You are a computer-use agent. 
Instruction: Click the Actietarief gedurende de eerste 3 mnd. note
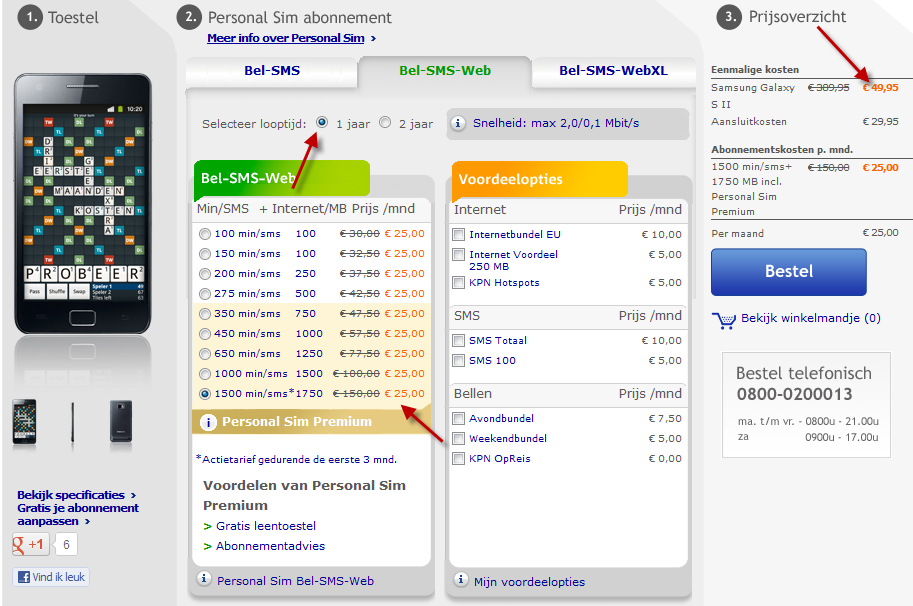pyautogui.click(x=296, y=459)
